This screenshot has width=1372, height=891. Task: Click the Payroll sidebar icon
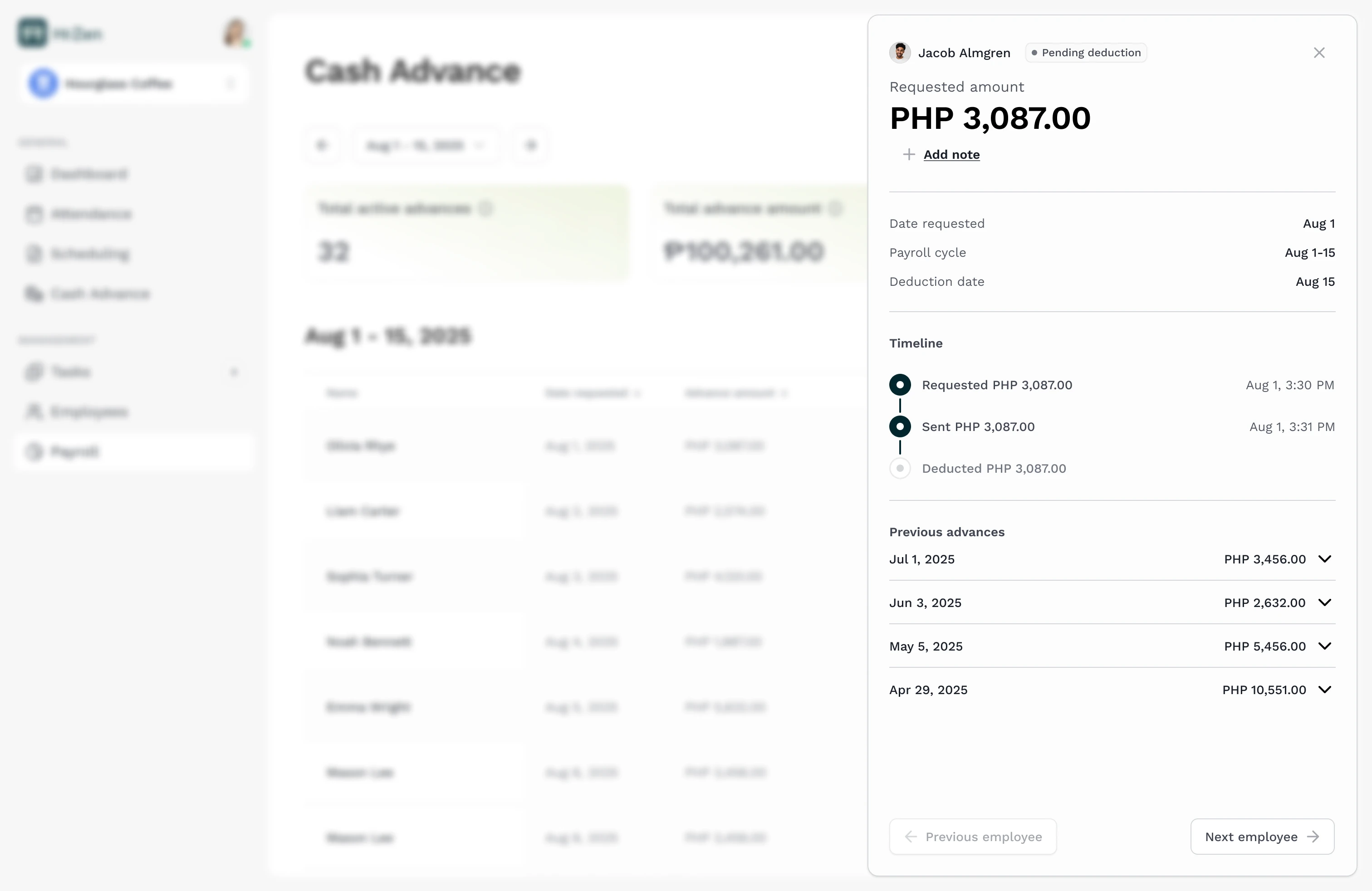pos(34,452)
